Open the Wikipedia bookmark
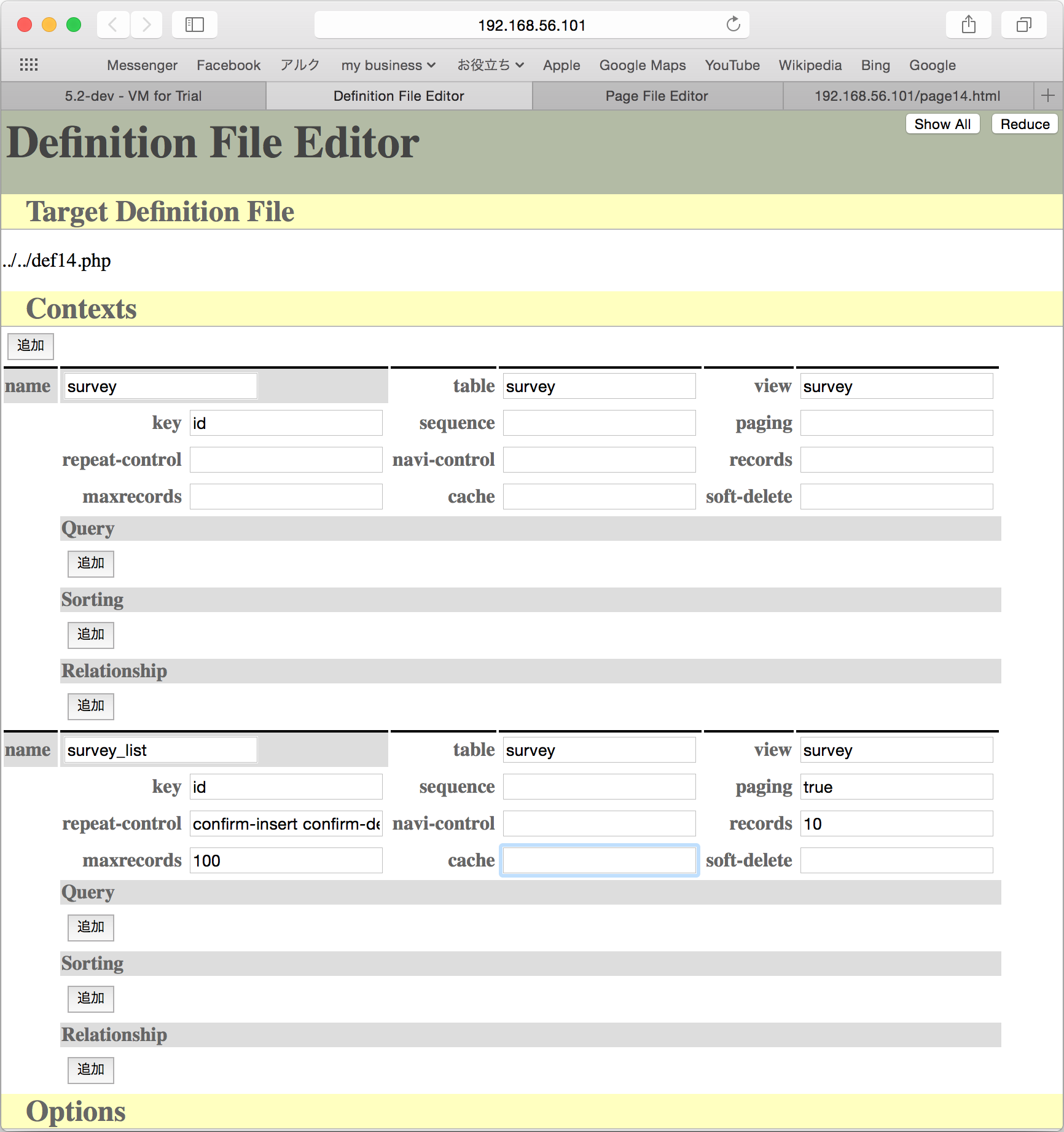 click(810, 65)
